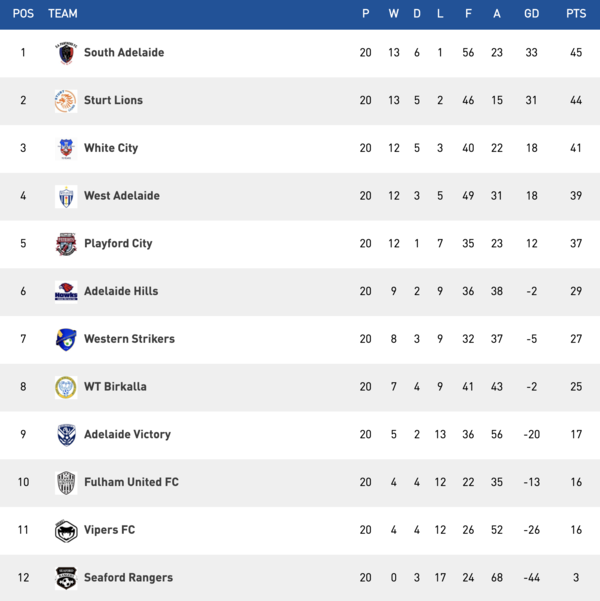Click the POS column header

pos(23,14)
